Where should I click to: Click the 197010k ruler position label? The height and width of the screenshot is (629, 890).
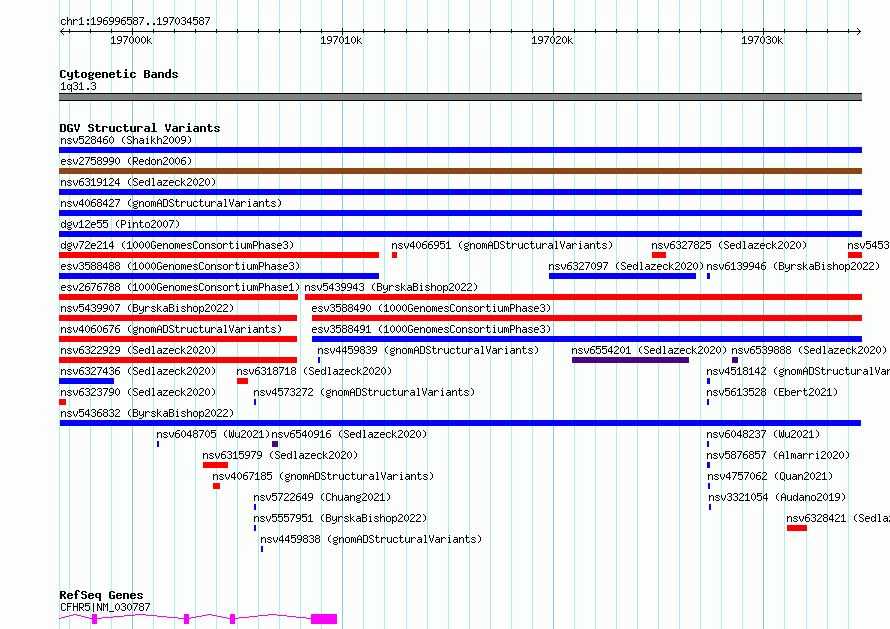341,40
